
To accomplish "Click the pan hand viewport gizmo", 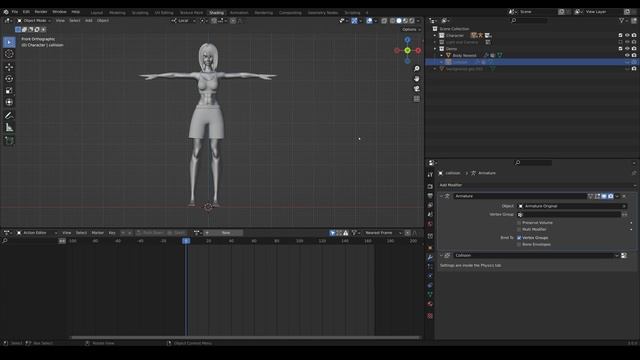I will pos(417,78).
